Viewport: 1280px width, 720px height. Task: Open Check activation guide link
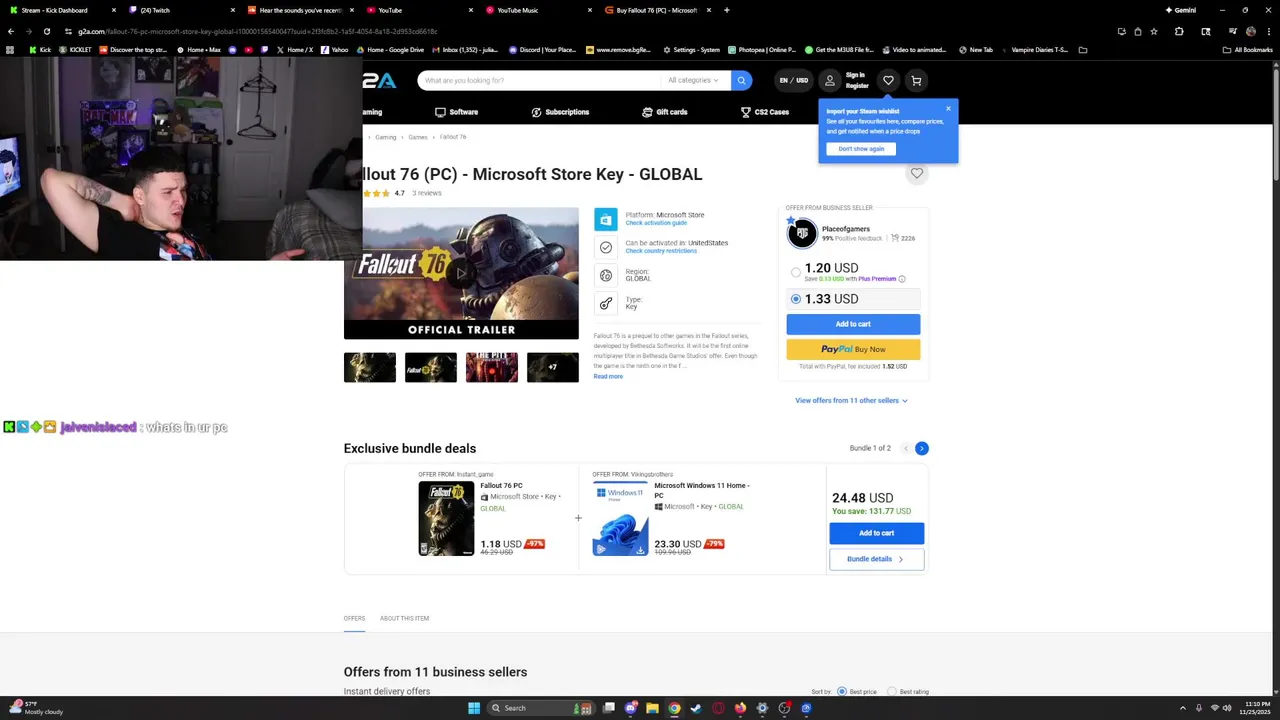point(656,223)
